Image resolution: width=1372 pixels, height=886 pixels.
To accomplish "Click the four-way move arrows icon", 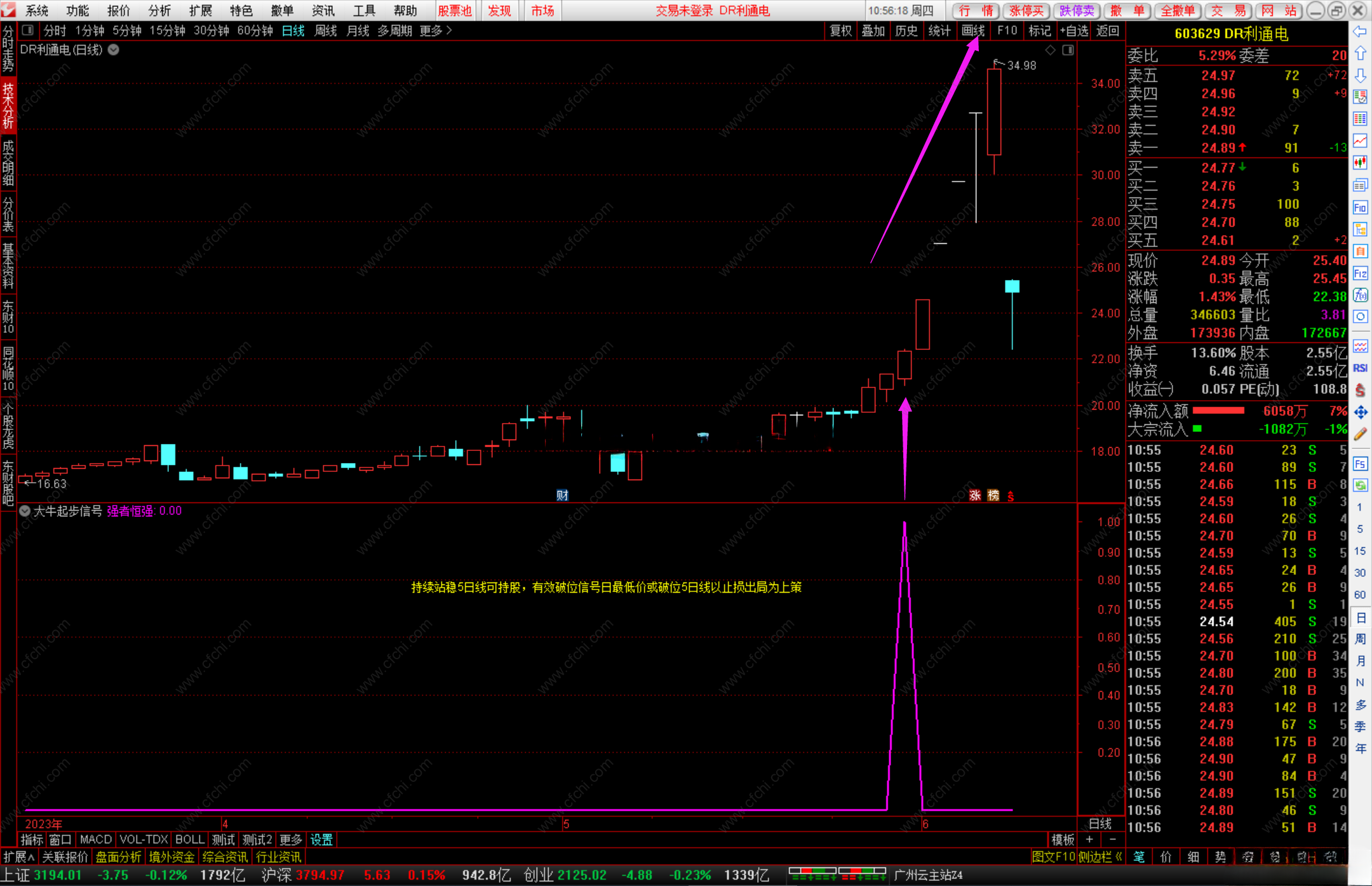I will tap(1359, 413).
